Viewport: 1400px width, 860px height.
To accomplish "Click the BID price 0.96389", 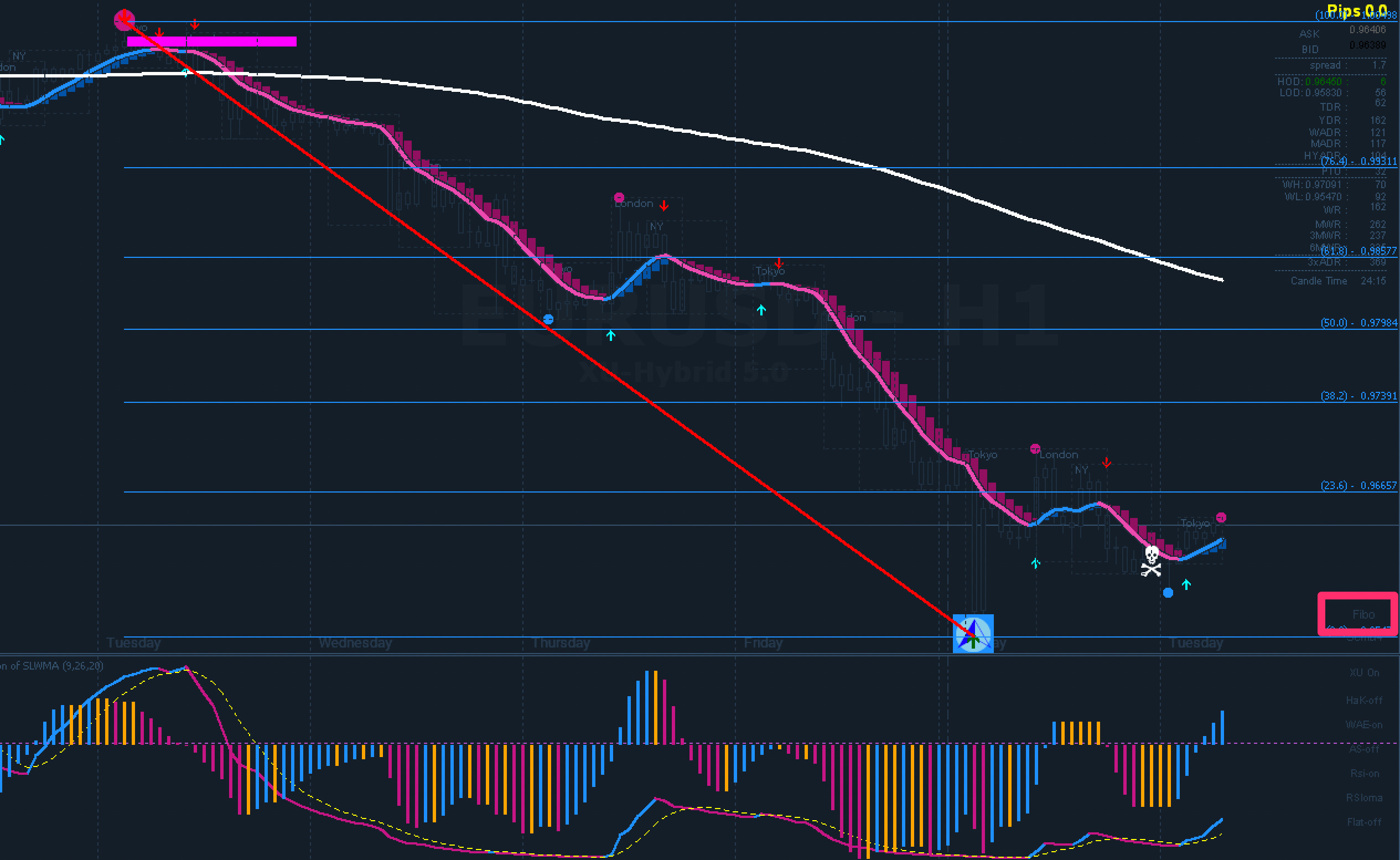I will [1367, 45].
